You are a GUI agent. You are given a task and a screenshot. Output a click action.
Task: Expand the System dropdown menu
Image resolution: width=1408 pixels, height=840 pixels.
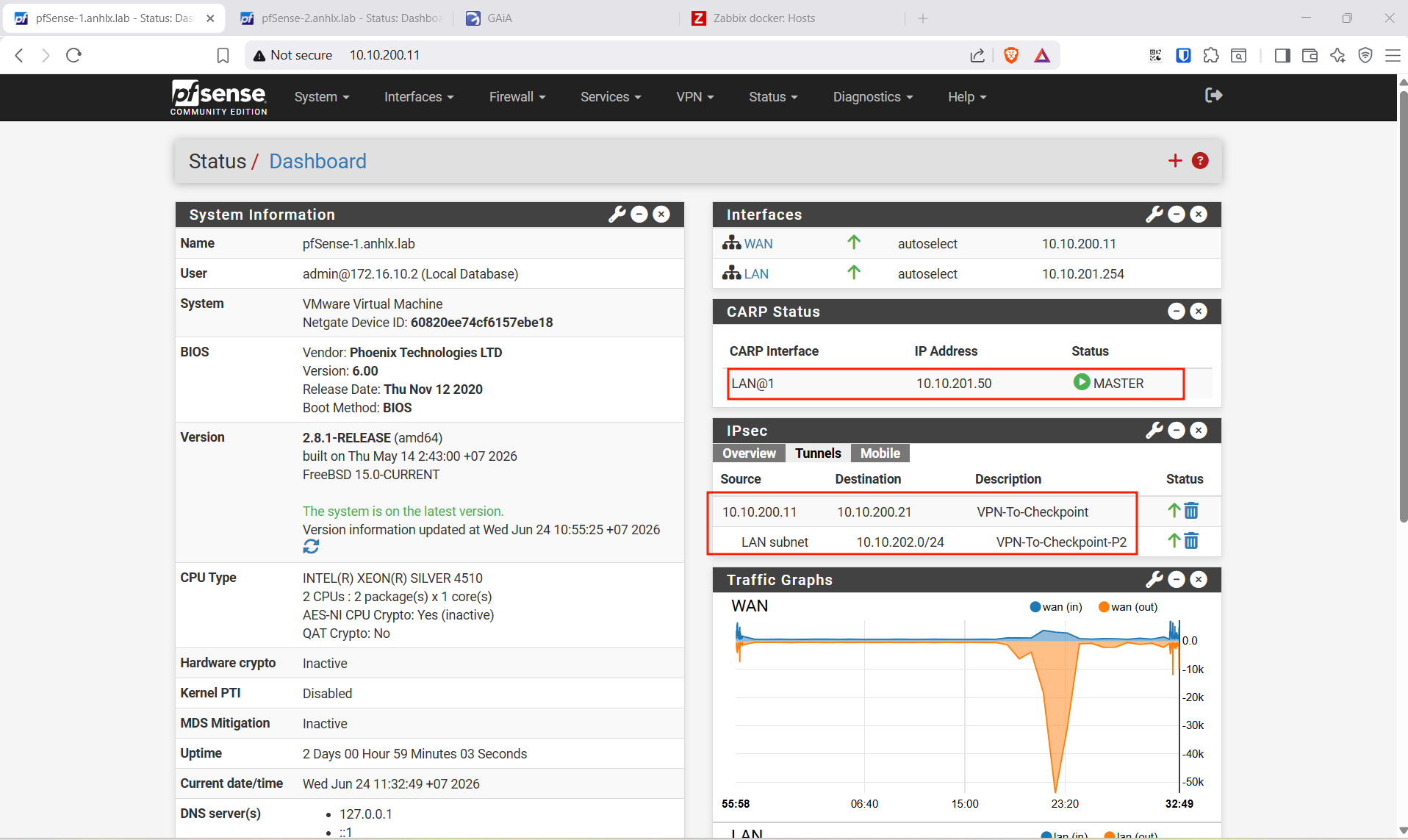coord(322,97)
